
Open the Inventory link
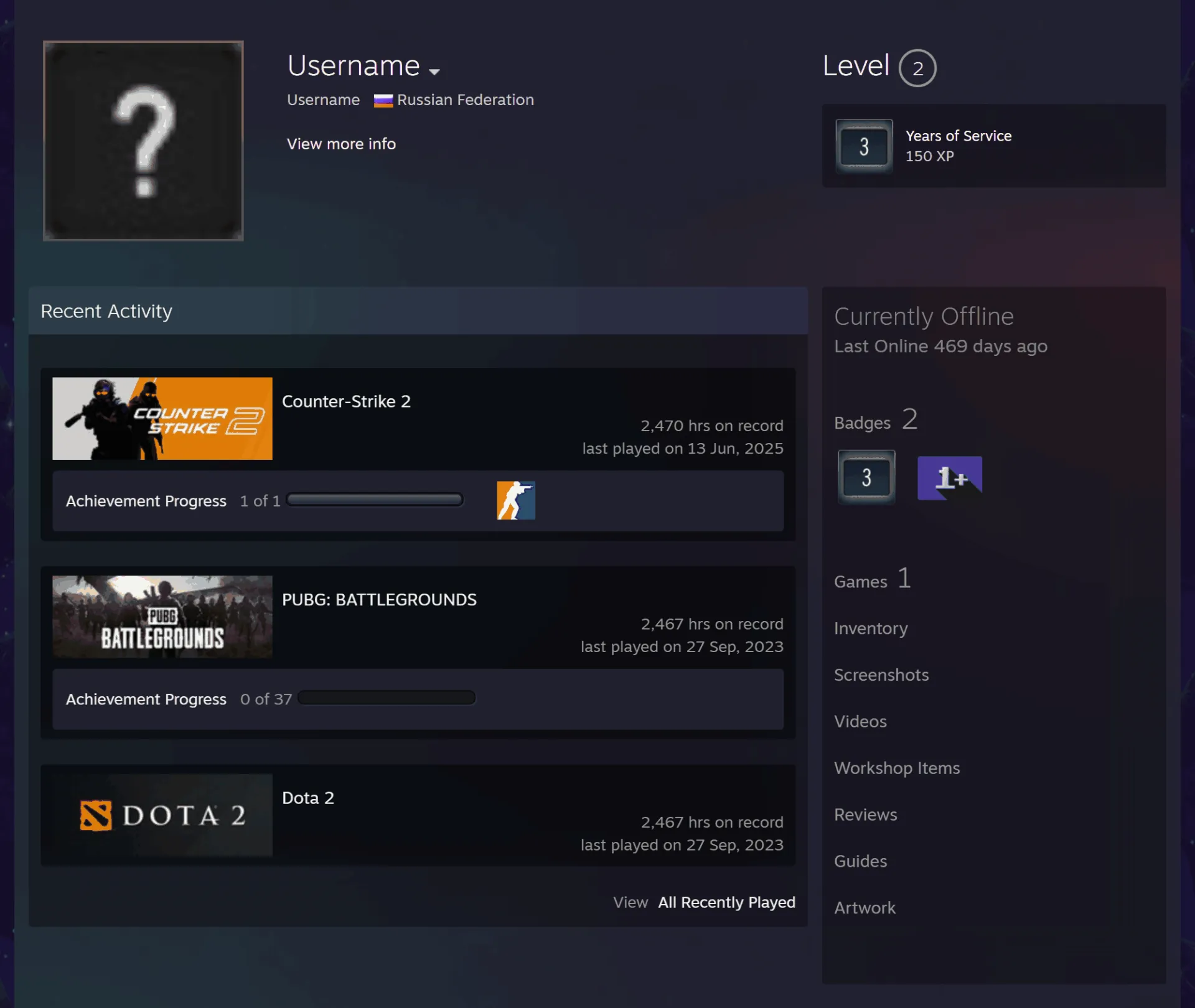tap(871, 628)
